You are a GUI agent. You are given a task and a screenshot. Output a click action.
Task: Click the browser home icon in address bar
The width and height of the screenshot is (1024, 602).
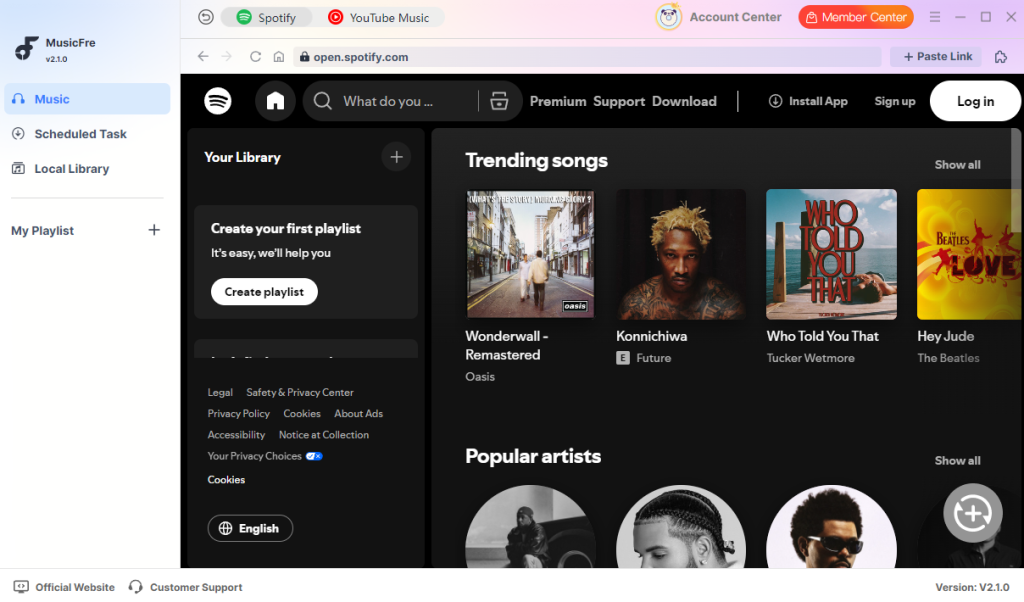point(279,57)
